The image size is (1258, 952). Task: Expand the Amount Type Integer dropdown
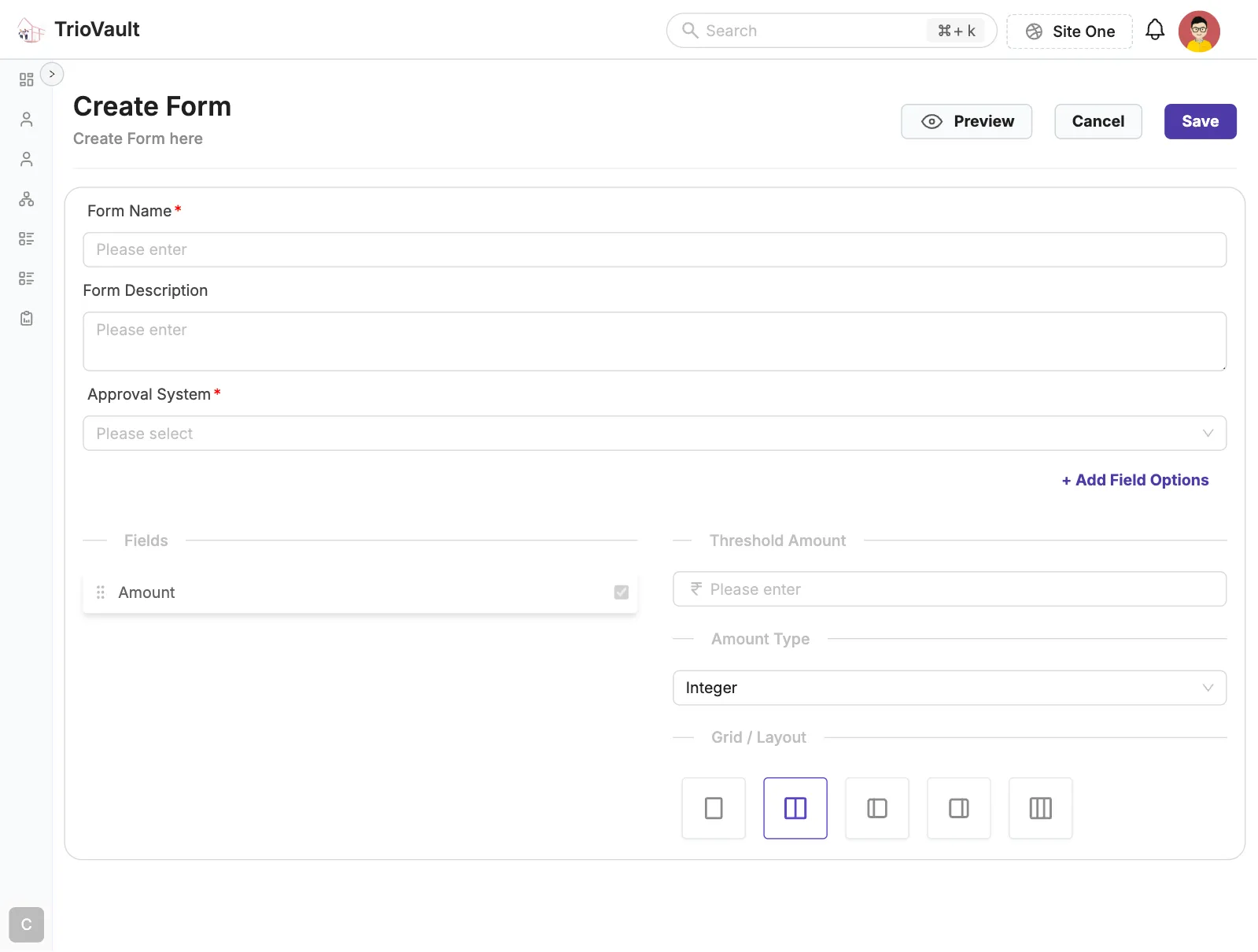pyautogui.click(x=949, y=688)
